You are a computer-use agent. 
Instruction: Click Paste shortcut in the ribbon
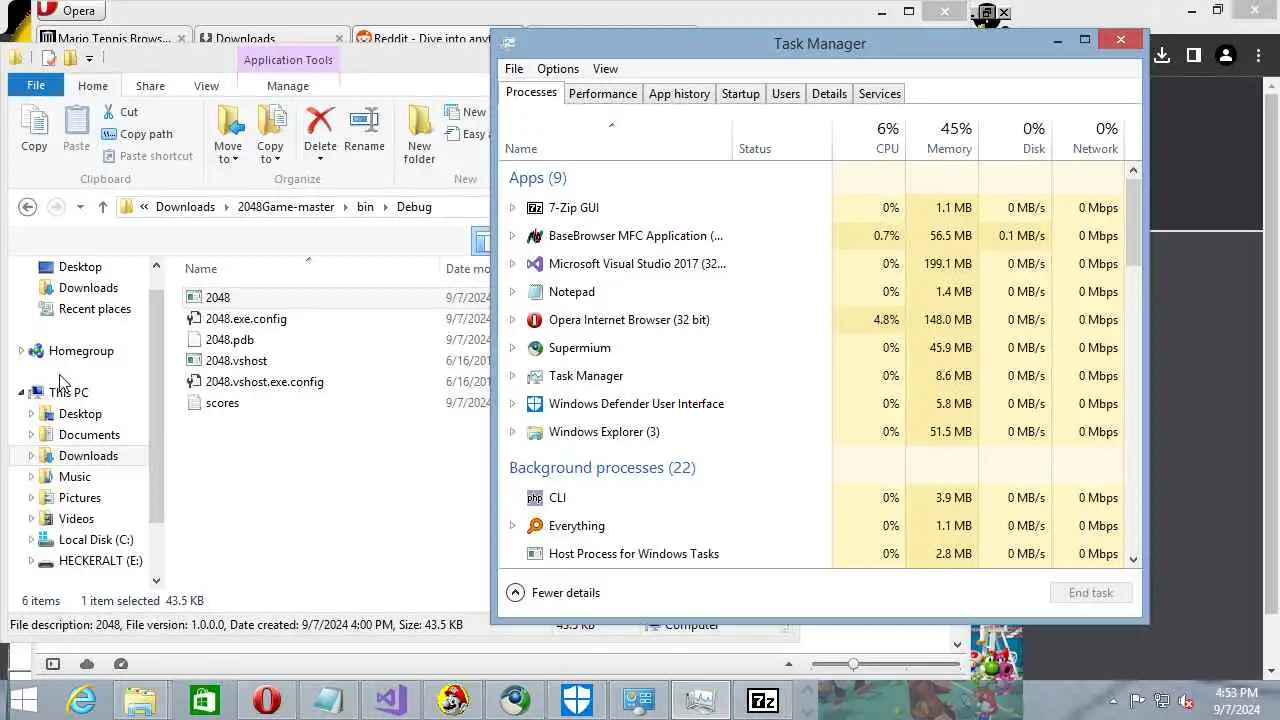(147, 156)
